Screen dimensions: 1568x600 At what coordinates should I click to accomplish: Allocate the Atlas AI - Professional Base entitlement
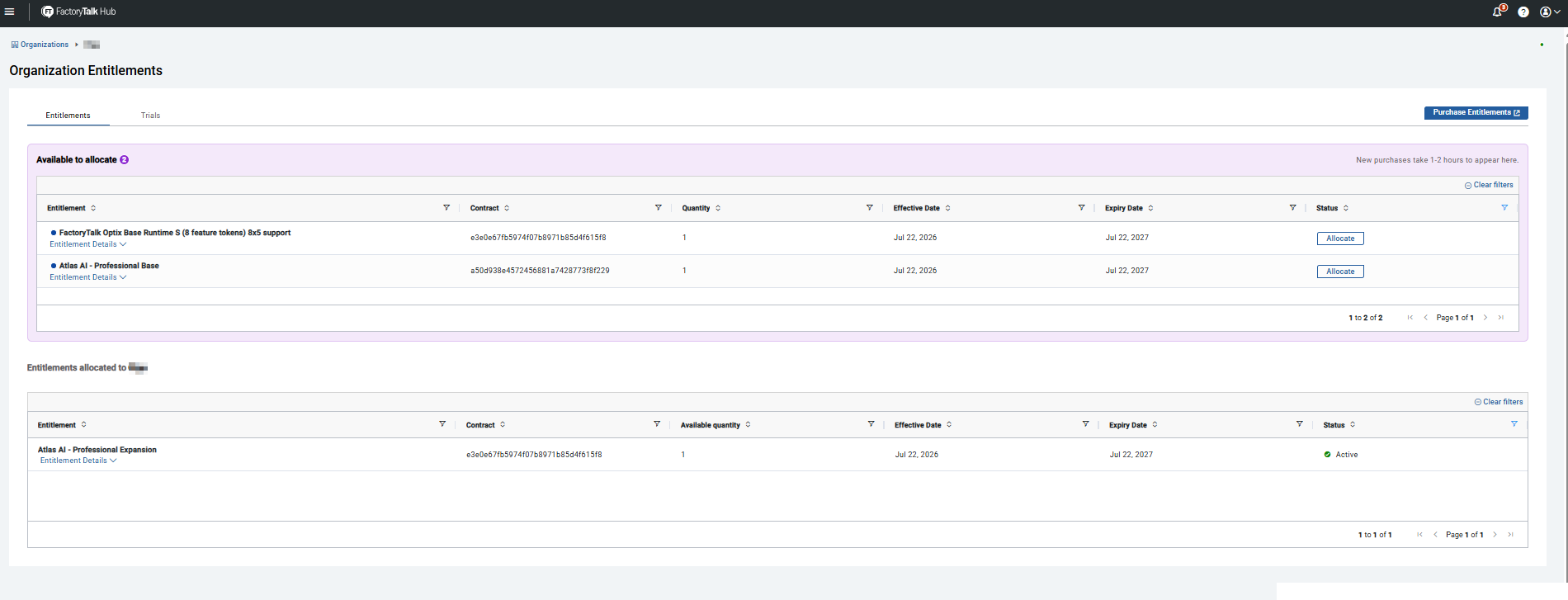(1340, 272)
